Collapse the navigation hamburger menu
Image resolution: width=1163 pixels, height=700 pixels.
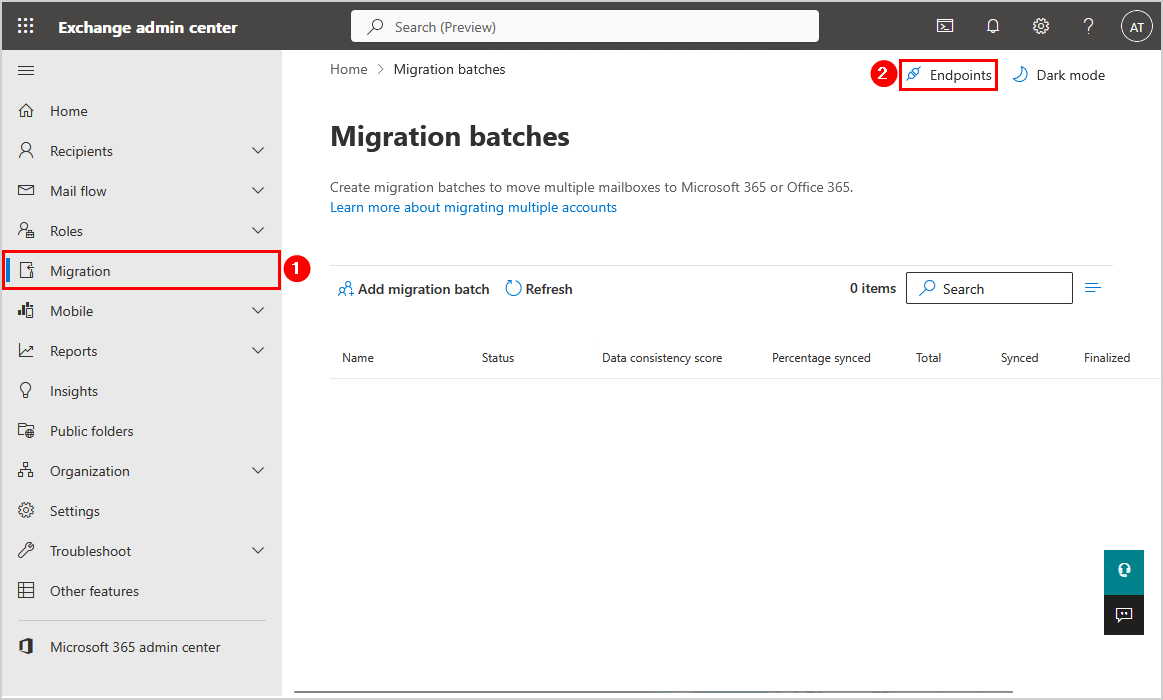[x=27, y=70]
